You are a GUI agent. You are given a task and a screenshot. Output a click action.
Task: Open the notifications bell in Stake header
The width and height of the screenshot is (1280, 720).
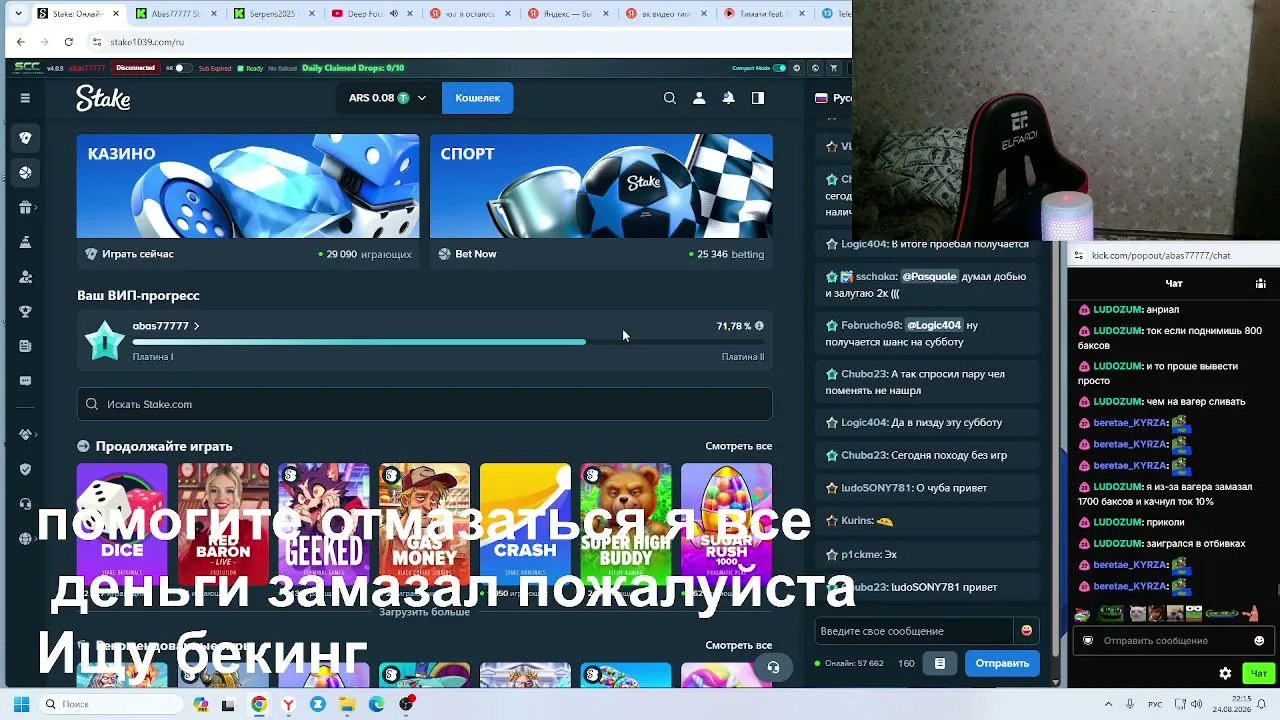point(728,98)
